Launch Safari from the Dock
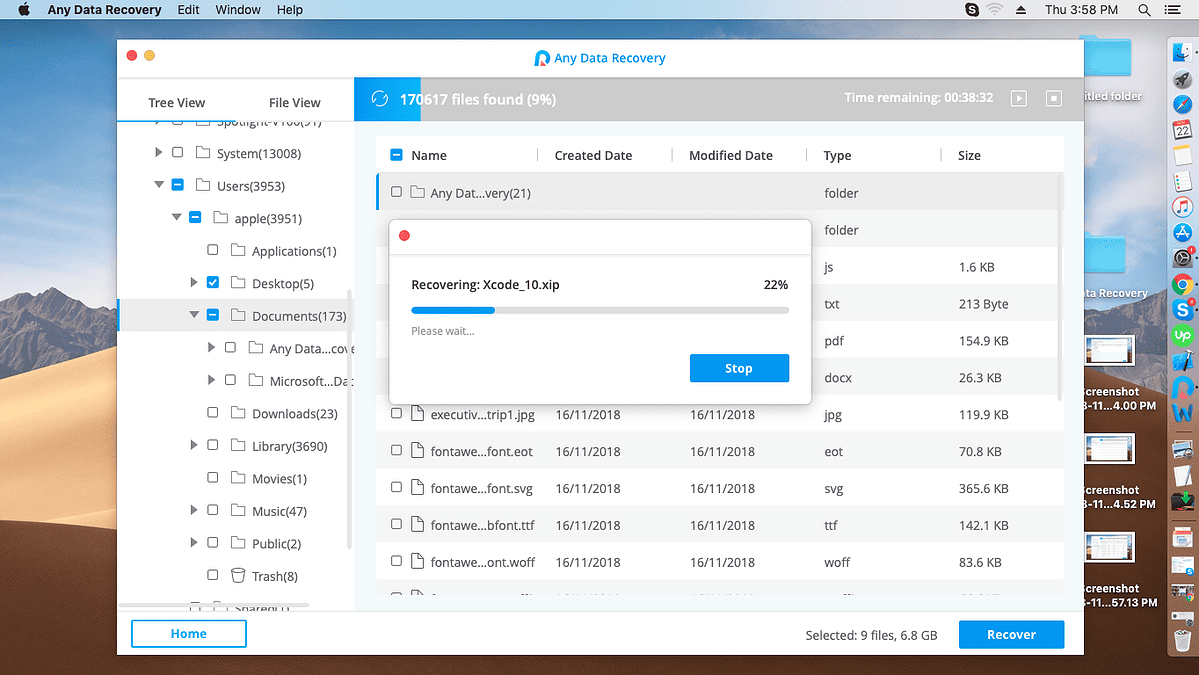Image resolution: width=1199 pixels, height=675 pixels. [1182, 105]
